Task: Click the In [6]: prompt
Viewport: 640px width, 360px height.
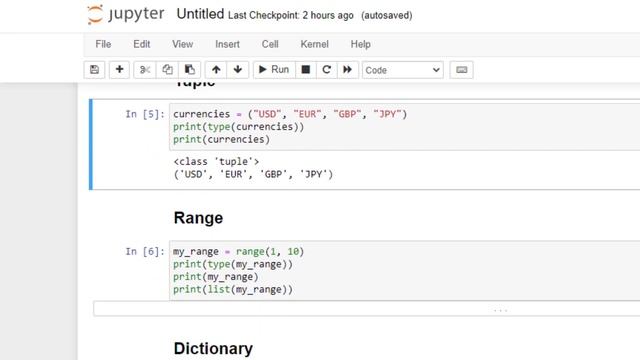Action: pyautogui.click(x=144, y=251)
